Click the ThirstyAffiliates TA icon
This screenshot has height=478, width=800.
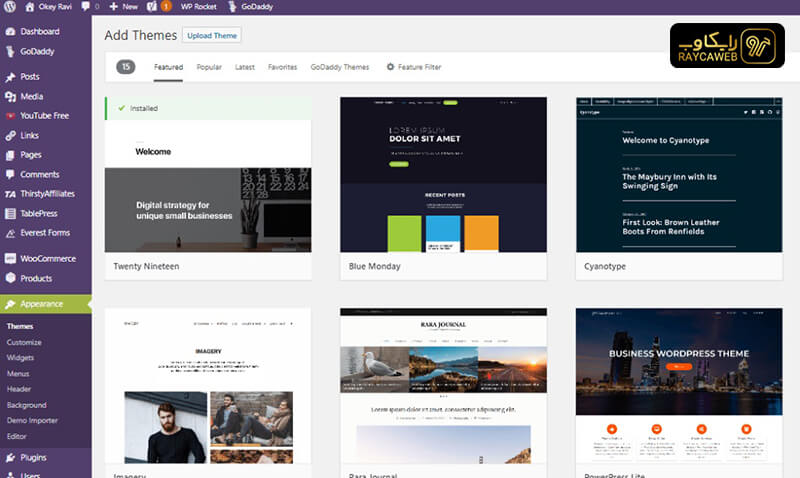tap(10, 194)
